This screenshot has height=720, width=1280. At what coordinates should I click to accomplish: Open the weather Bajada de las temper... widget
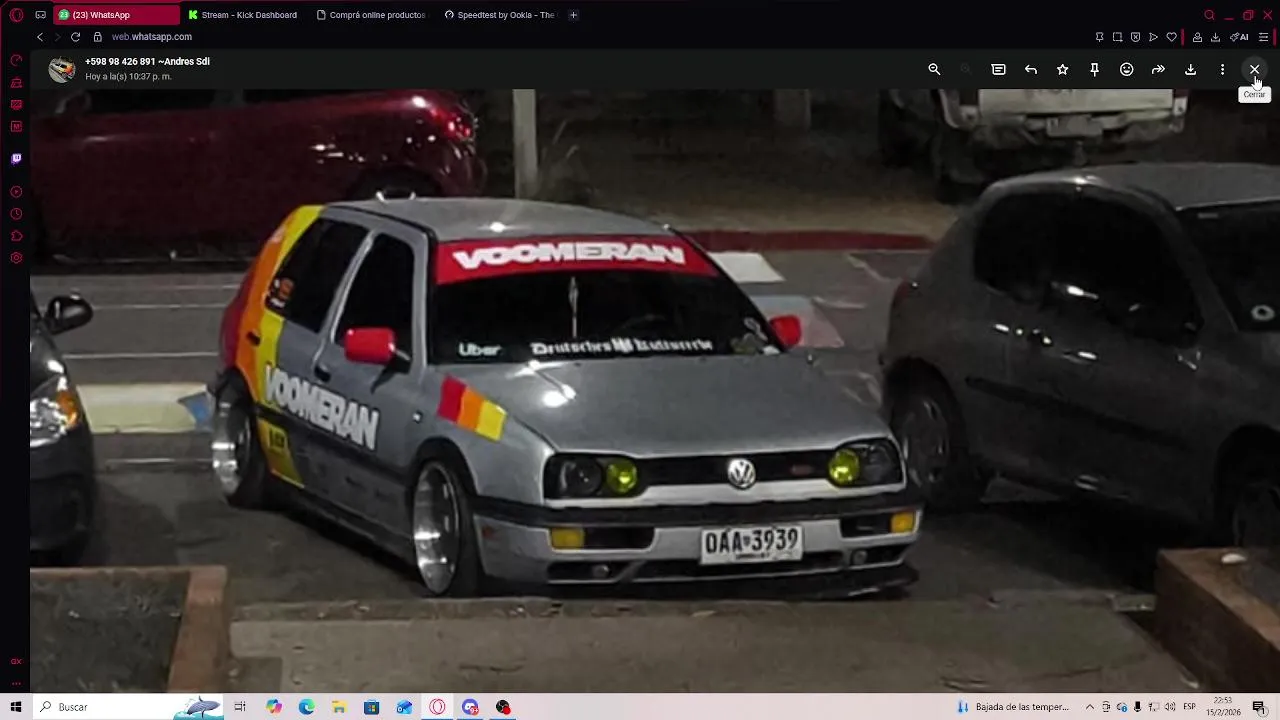point(1013,707)
